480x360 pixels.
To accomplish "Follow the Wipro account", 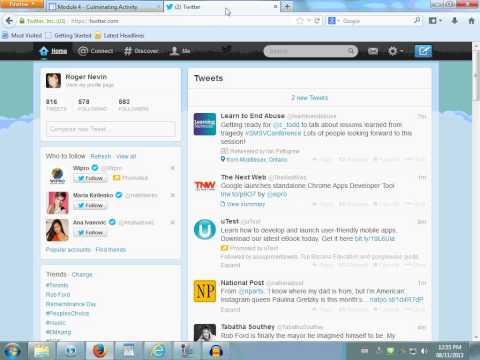I will pos(90,178).
